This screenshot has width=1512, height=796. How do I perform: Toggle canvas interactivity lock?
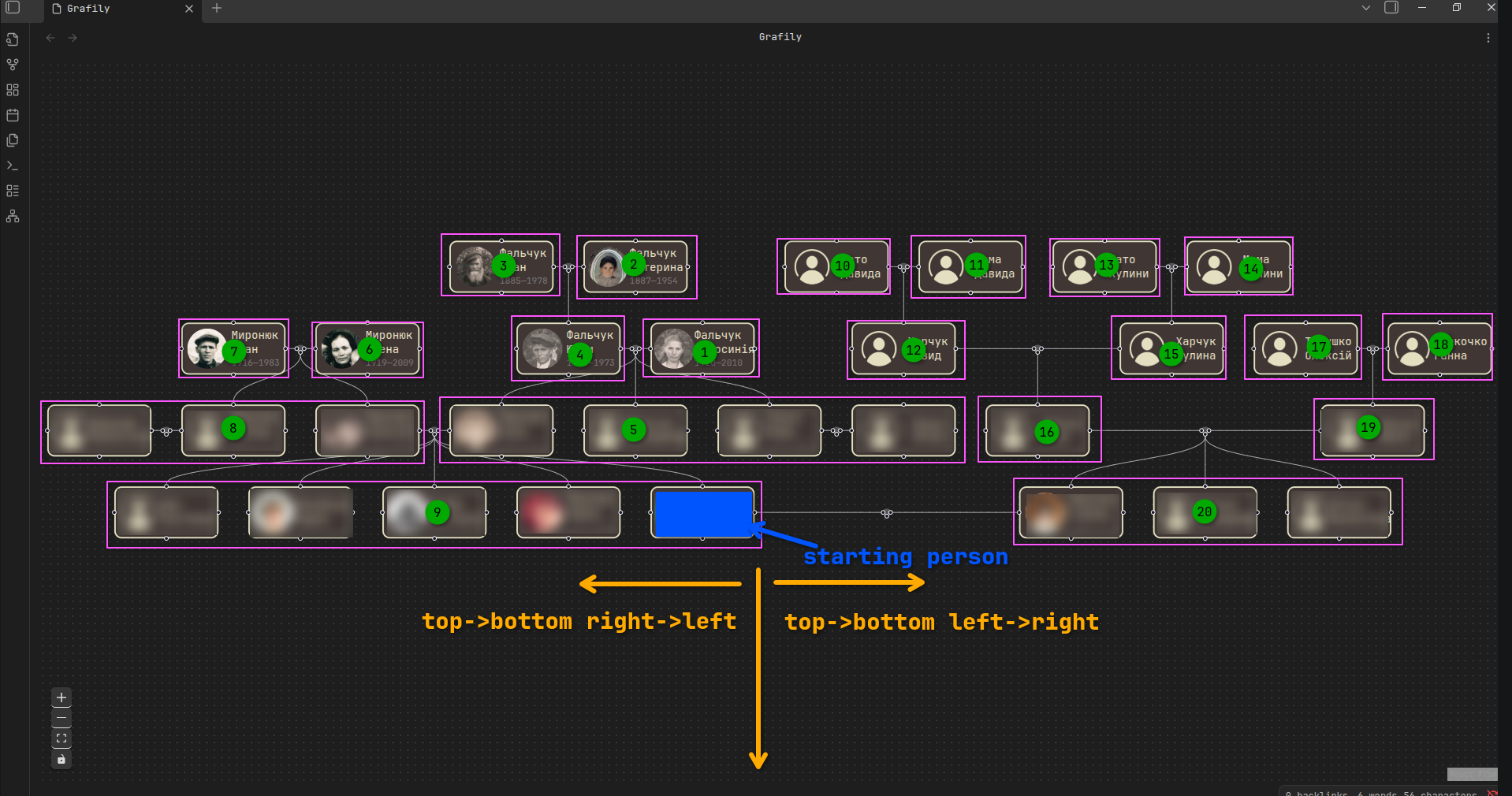(61, 759)
